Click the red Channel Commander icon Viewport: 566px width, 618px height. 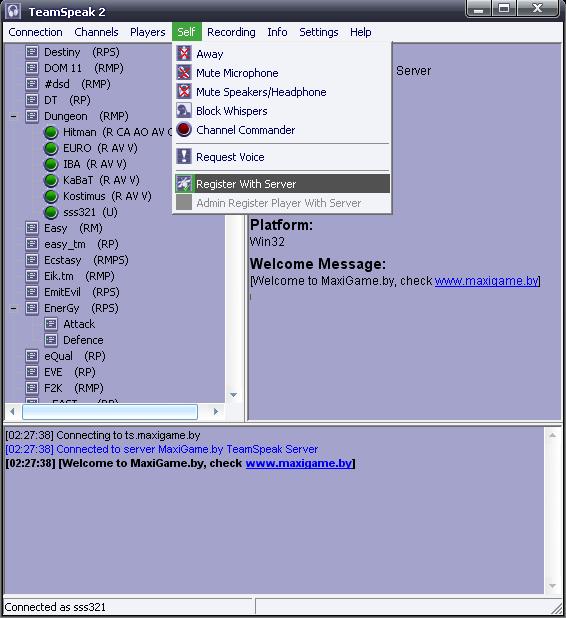coord(184,130)
